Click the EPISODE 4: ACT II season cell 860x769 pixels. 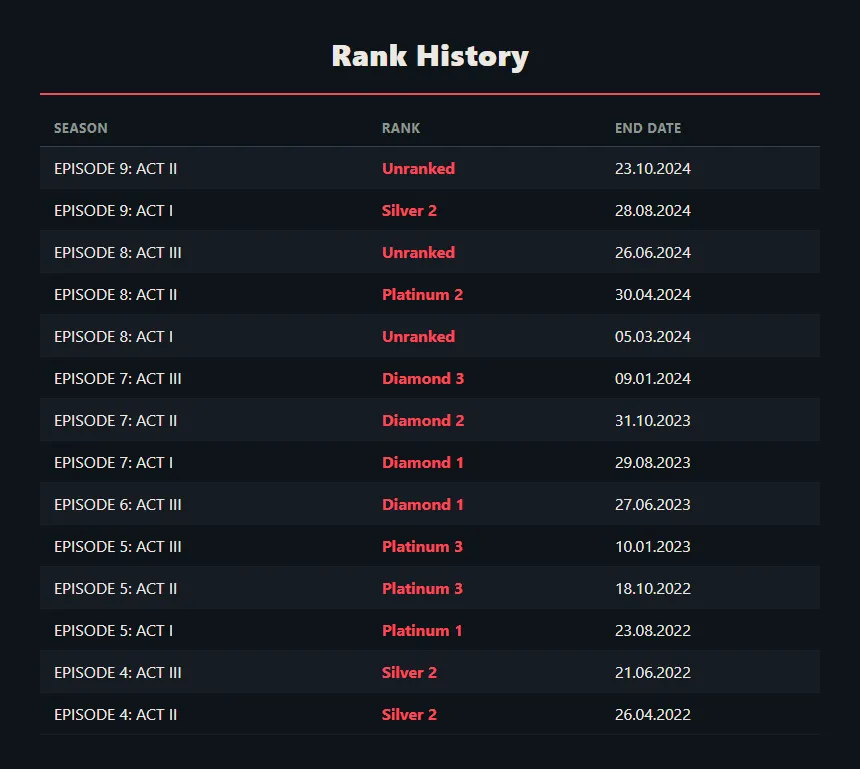point(116,715)
